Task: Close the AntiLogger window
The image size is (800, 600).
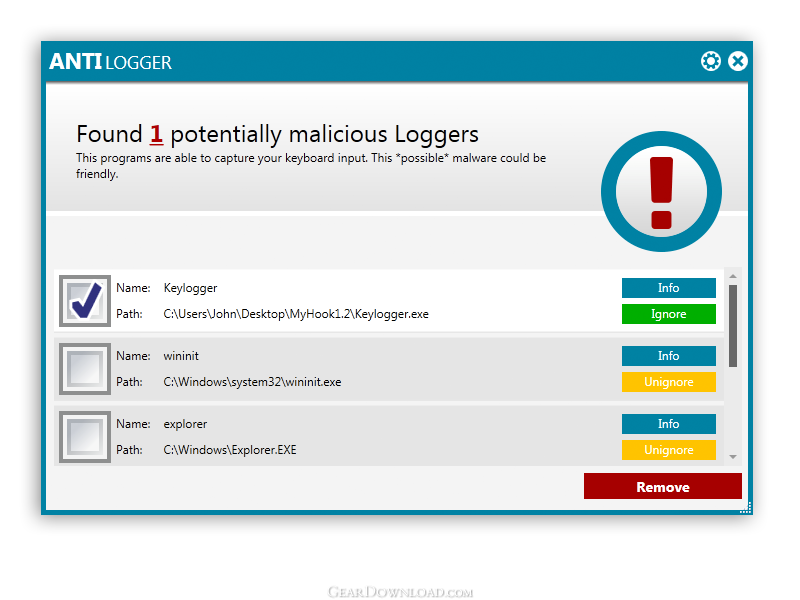Action: click(x=738, y=61)
